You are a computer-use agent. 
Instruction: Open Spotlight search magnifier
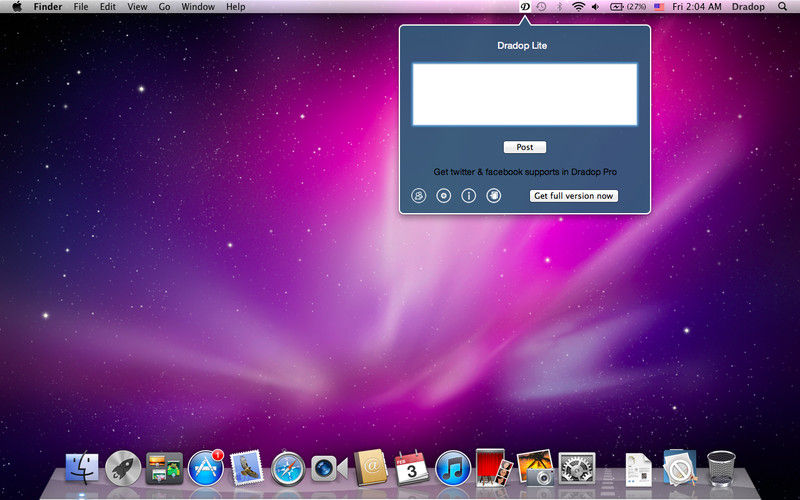[782, 7]
